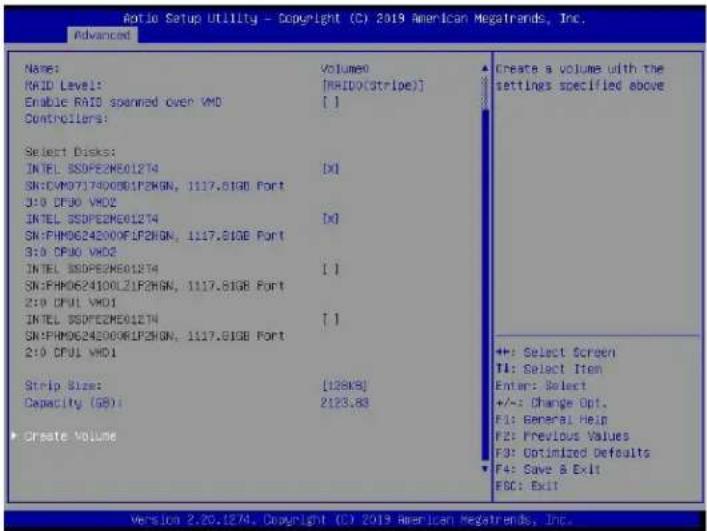
Task: Select the Strip Size label
Action: tap(63, 386)
